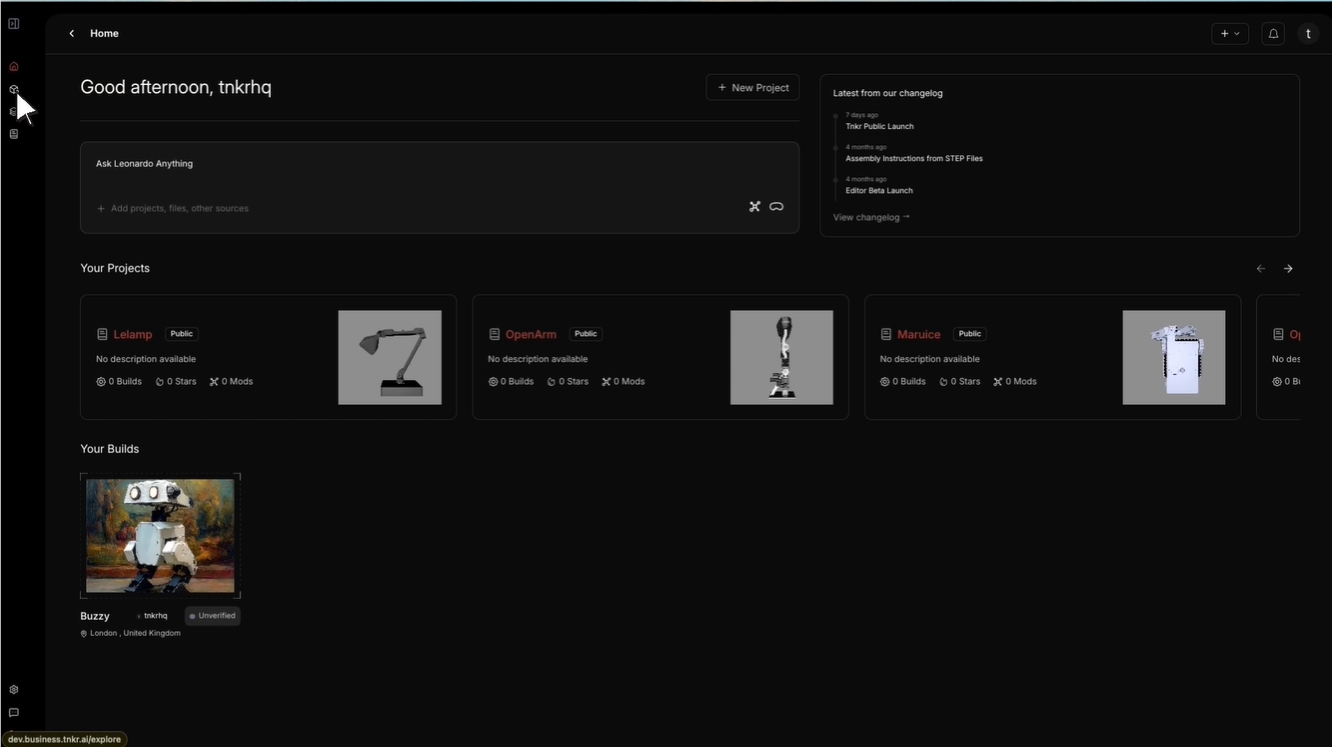Open the Explore compass icon in sidebar
The height and width of the screenshot is (747, 1332).
coord(14,89)
